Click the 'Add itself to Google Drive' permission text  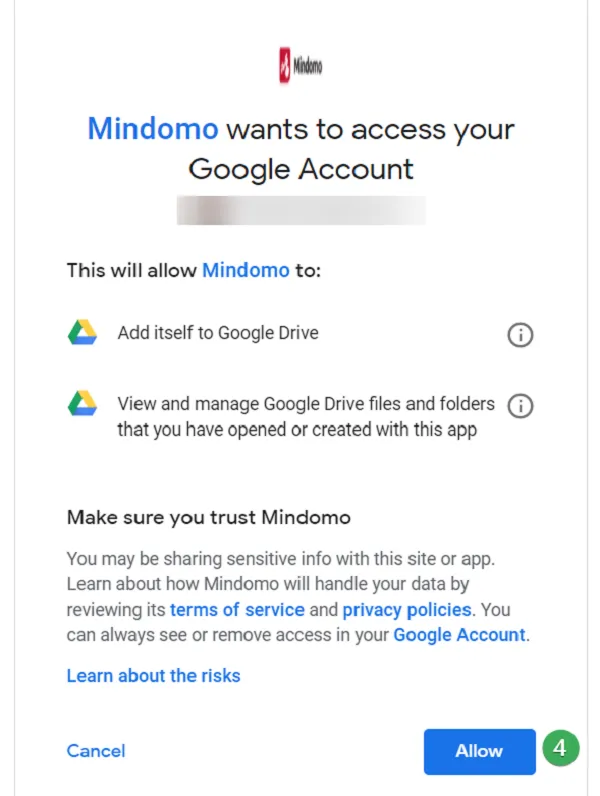point(218,333)
